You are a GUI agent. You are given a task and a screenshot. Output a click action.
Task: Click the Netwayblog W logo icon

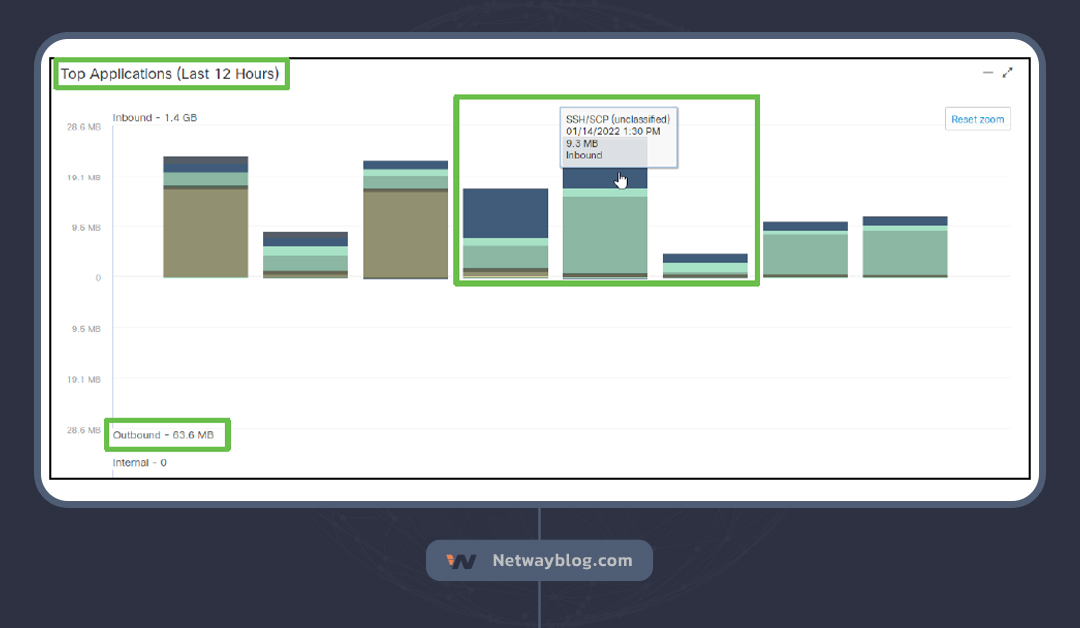pyautogui.click(x=461, y=561)
